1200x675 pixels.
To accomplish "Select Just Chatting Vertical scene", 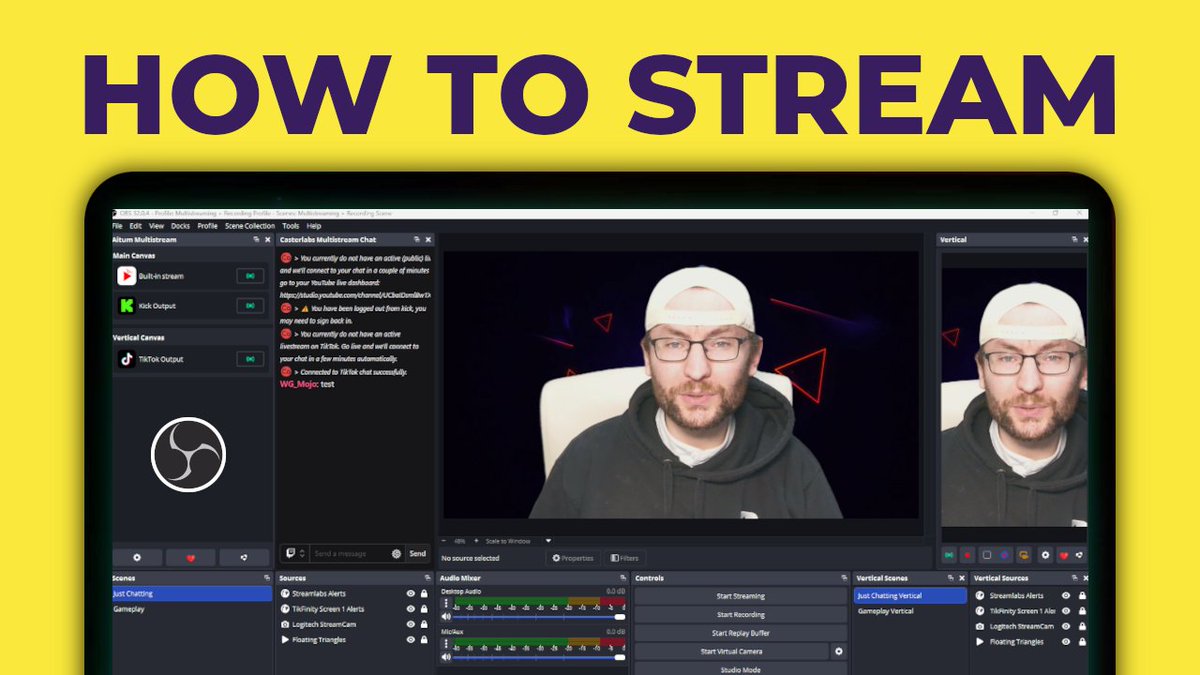I will point(911,595).
